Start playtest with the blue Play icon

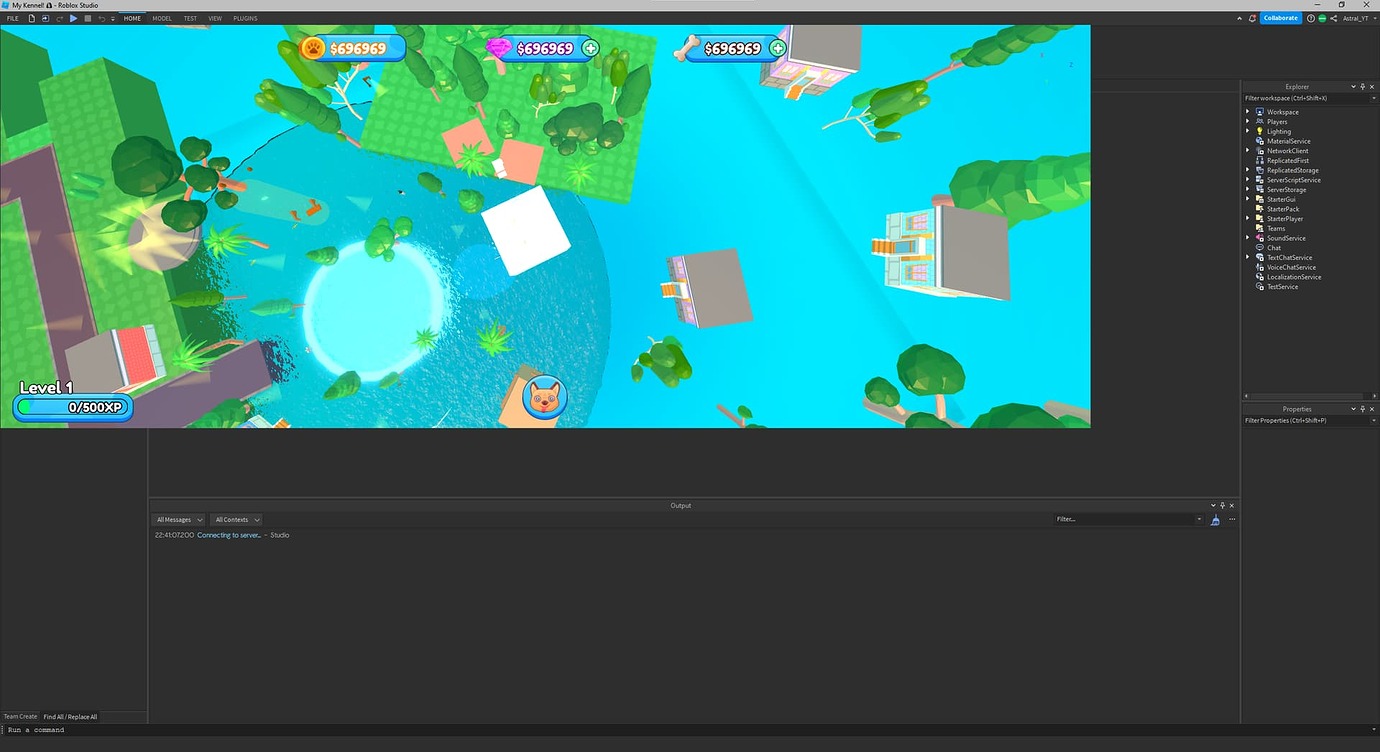coord(73,18)
